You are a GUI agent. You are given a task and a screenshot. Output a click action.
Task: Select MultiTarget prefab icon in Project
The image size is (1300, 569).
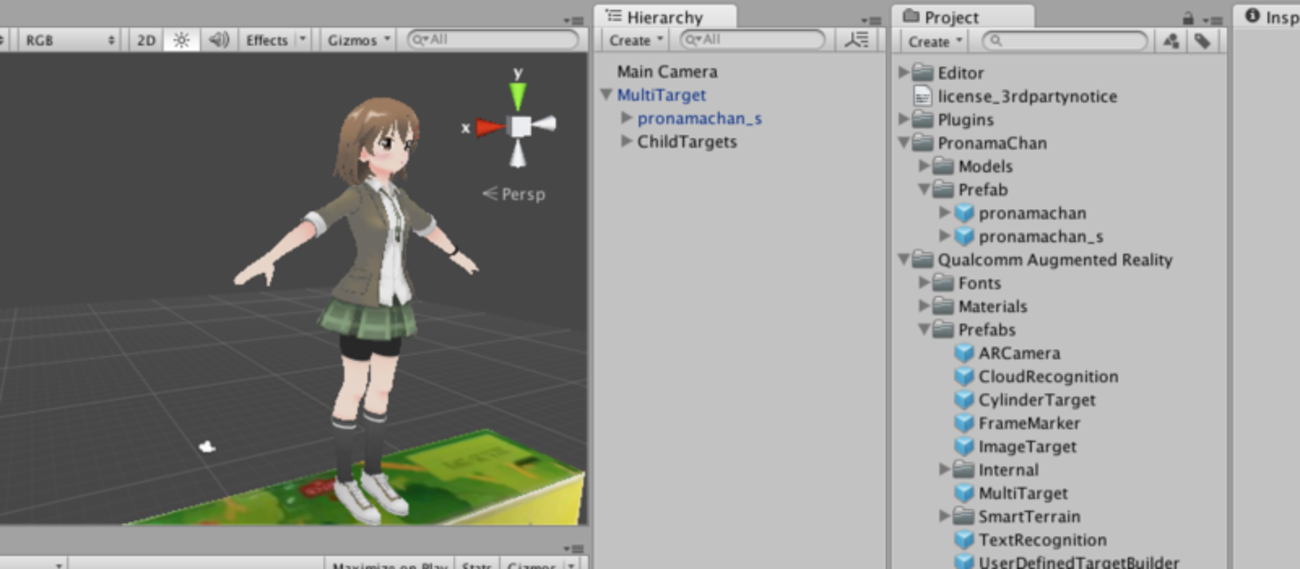[x=964, y=493]
